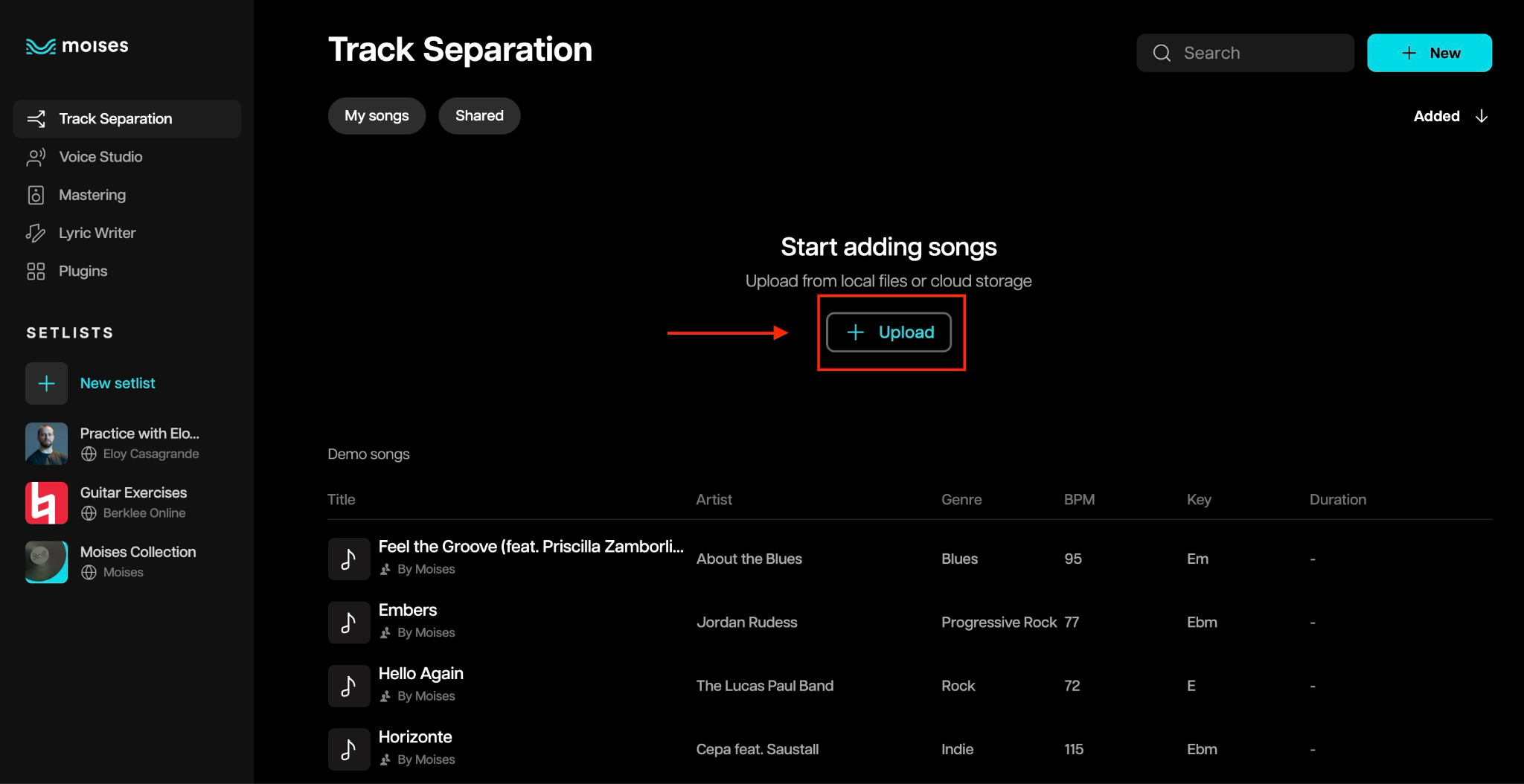Click music note icon for Embers
Image resolution: width=1524 pixels, height=784 pixels.
[x=349, y=622]
